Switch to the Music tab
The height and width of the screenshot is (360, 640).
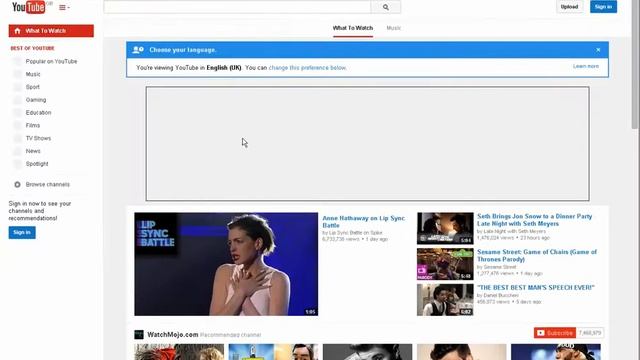pyautogui.click(x=393, y=28)
